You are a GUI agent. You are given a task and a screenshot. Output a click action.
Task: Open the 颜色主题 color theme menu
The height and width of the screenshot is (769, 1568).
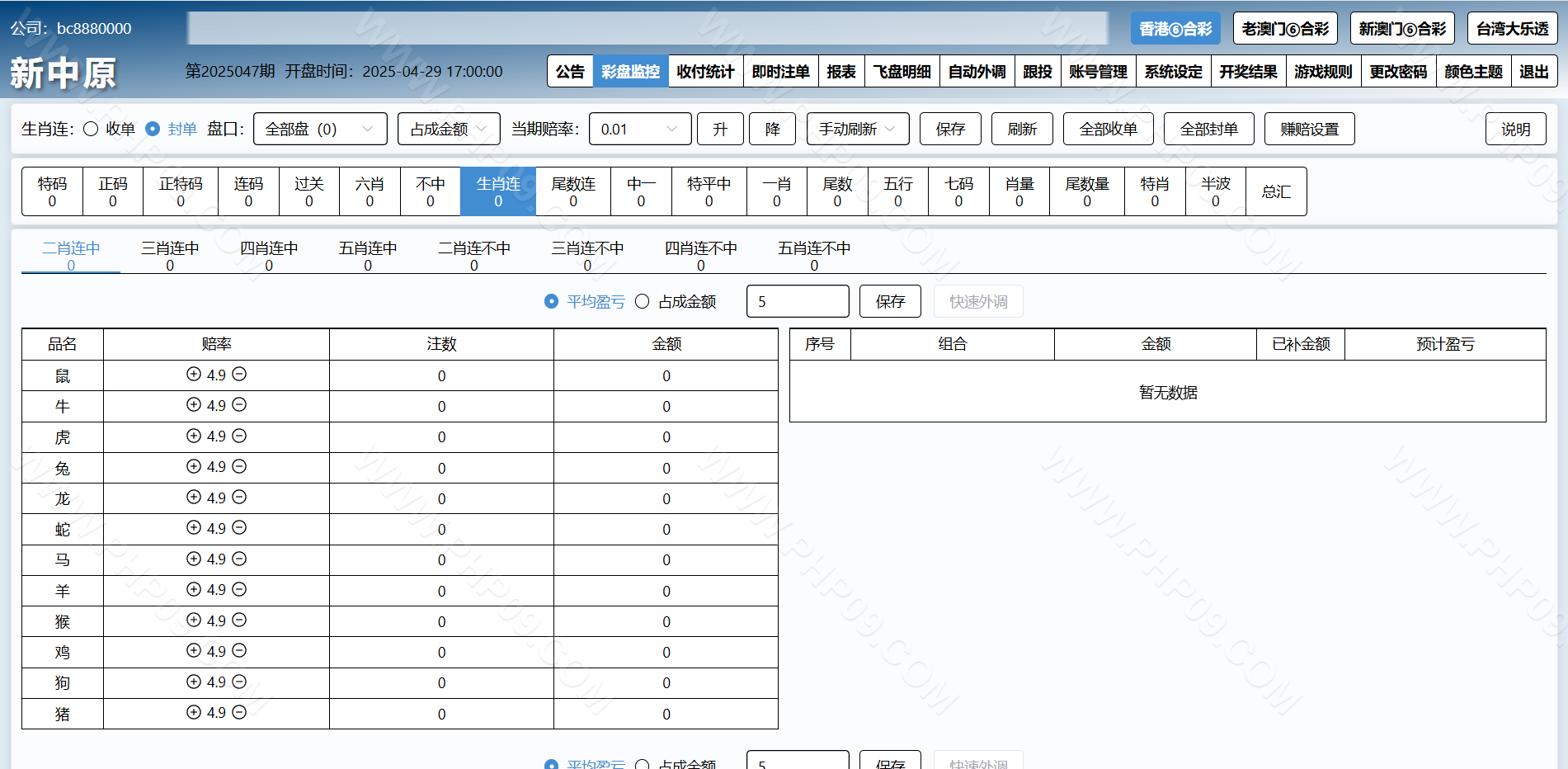pos(1473,72)
